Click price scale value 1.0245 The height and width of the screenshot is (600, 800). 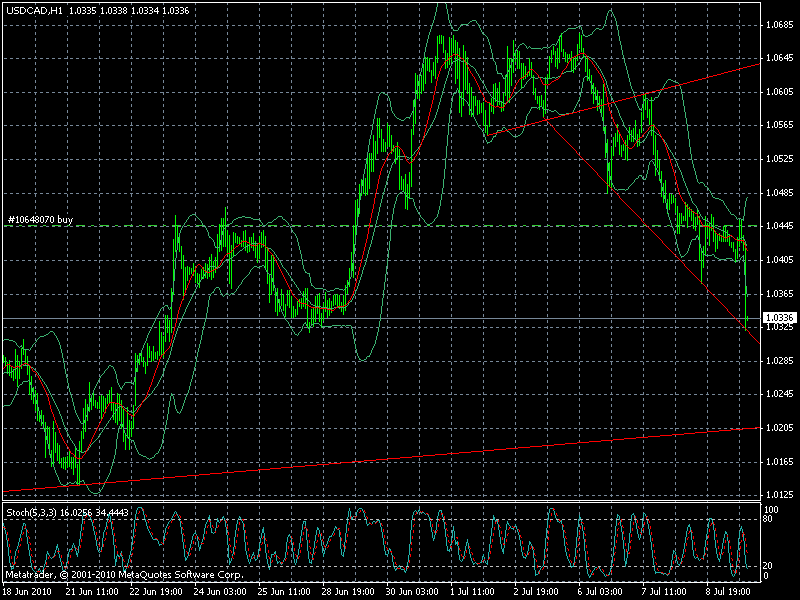coord(780,394)
